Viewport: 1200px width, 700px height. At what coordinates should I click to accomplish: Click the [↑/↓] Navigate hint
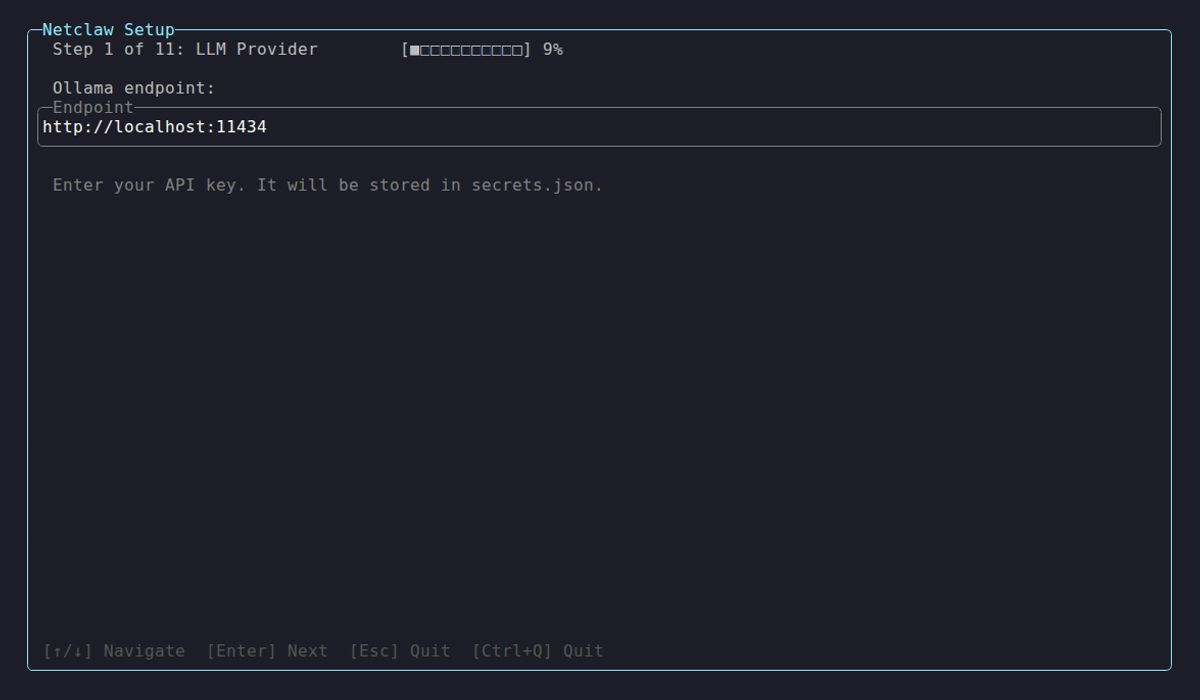[114, 651]
